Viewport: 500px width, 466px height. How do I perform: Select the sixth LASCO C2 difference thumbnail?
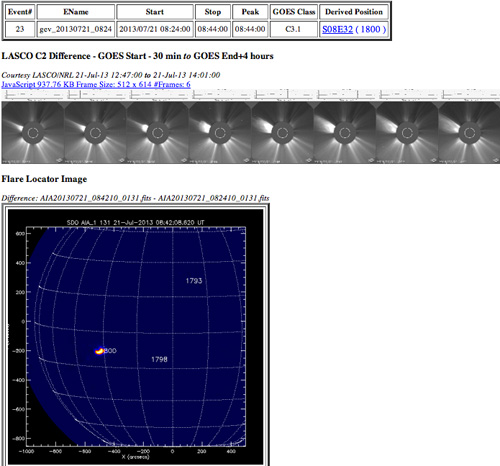(x=345, y=133)
